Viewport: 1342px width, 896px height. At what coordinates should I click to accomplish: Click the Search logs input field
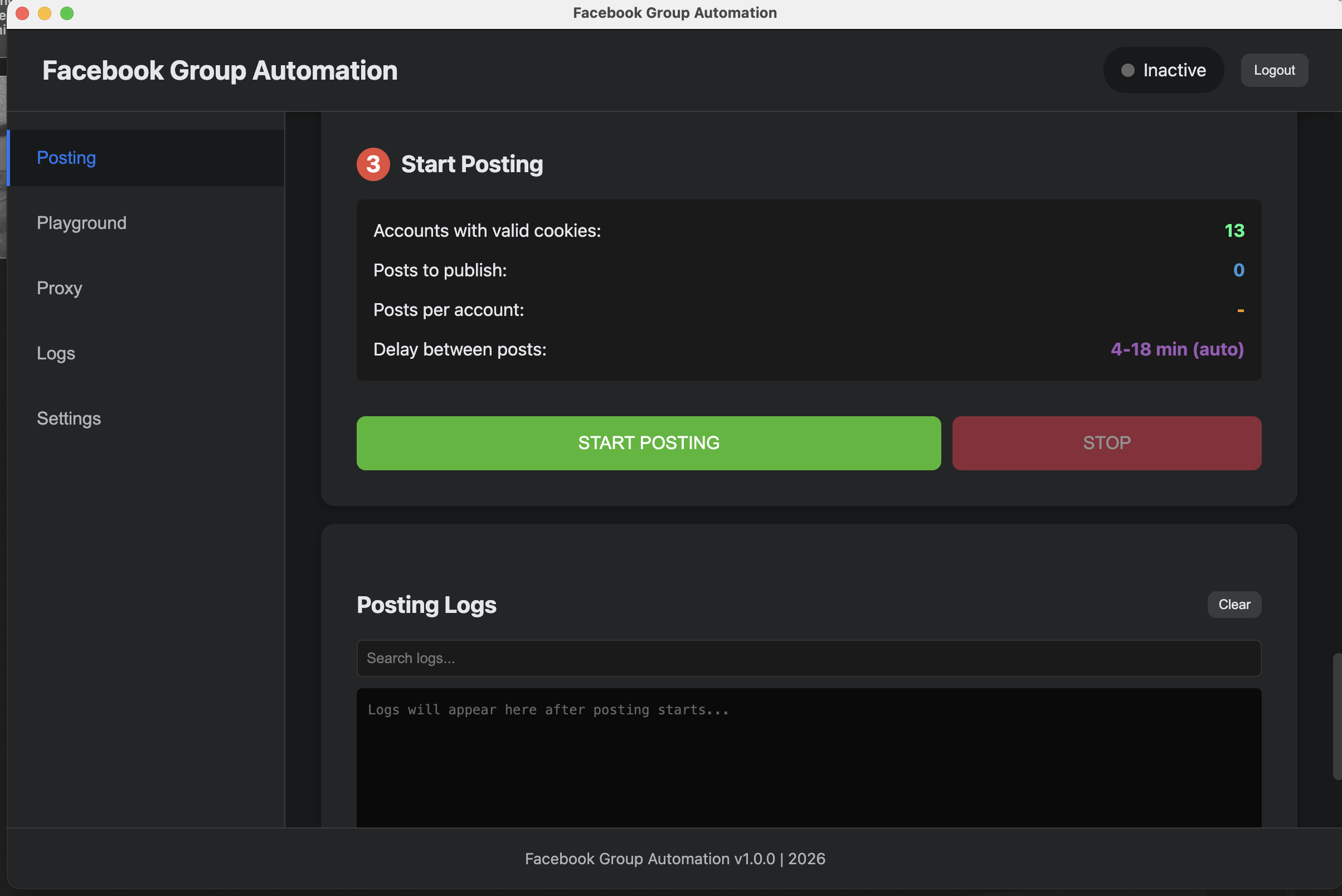[808, 658]
